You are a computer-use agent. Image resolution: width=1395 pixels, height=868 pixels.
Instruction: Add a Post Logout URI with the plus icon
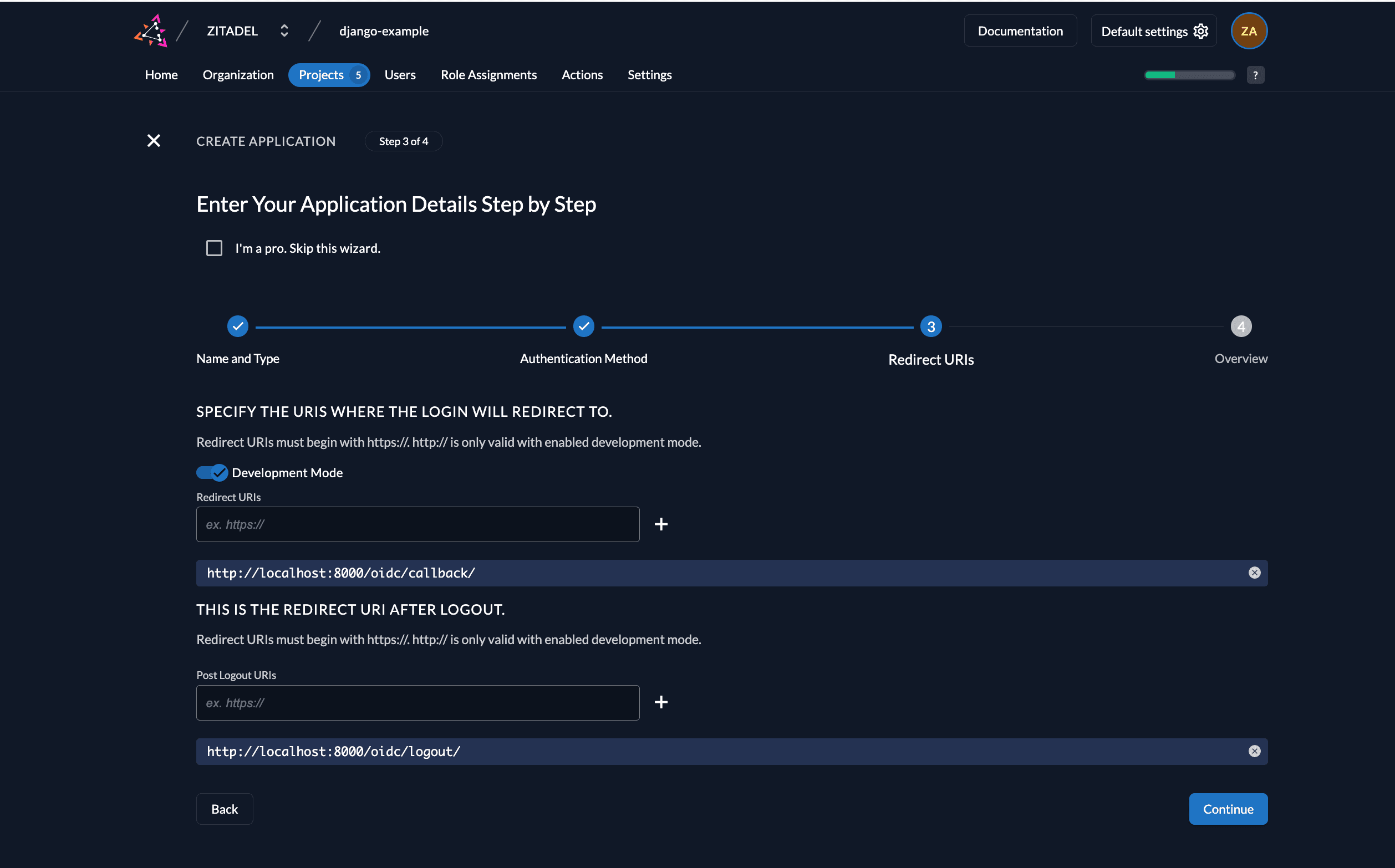[661, 702]
